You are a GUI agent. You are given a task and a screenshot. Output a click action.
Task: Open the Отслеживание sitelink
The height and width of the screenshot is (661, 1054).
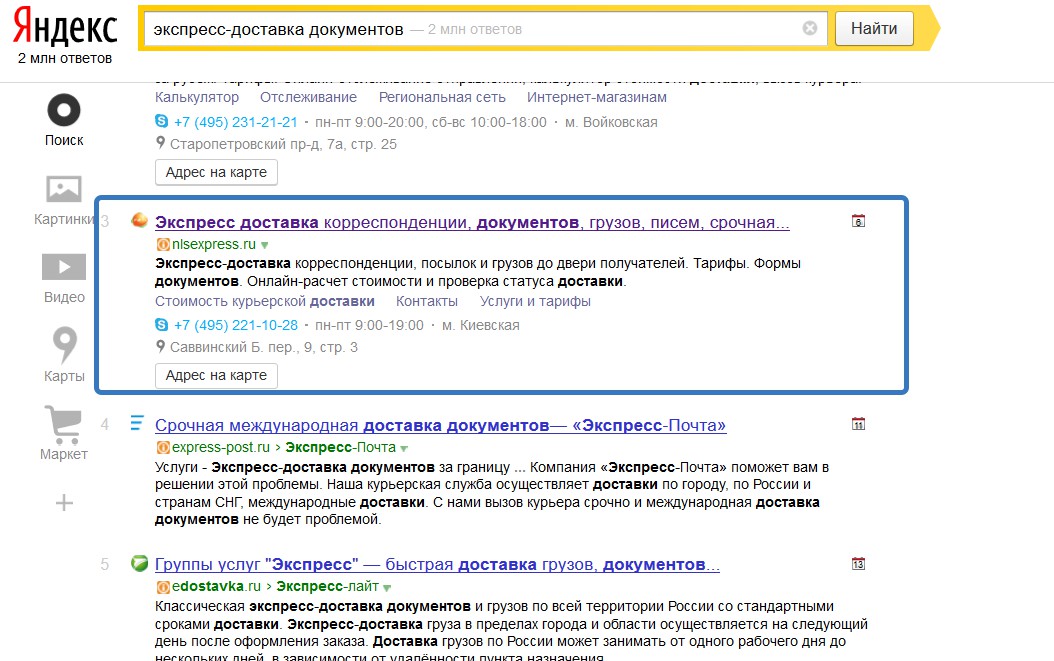click(309, 97)
